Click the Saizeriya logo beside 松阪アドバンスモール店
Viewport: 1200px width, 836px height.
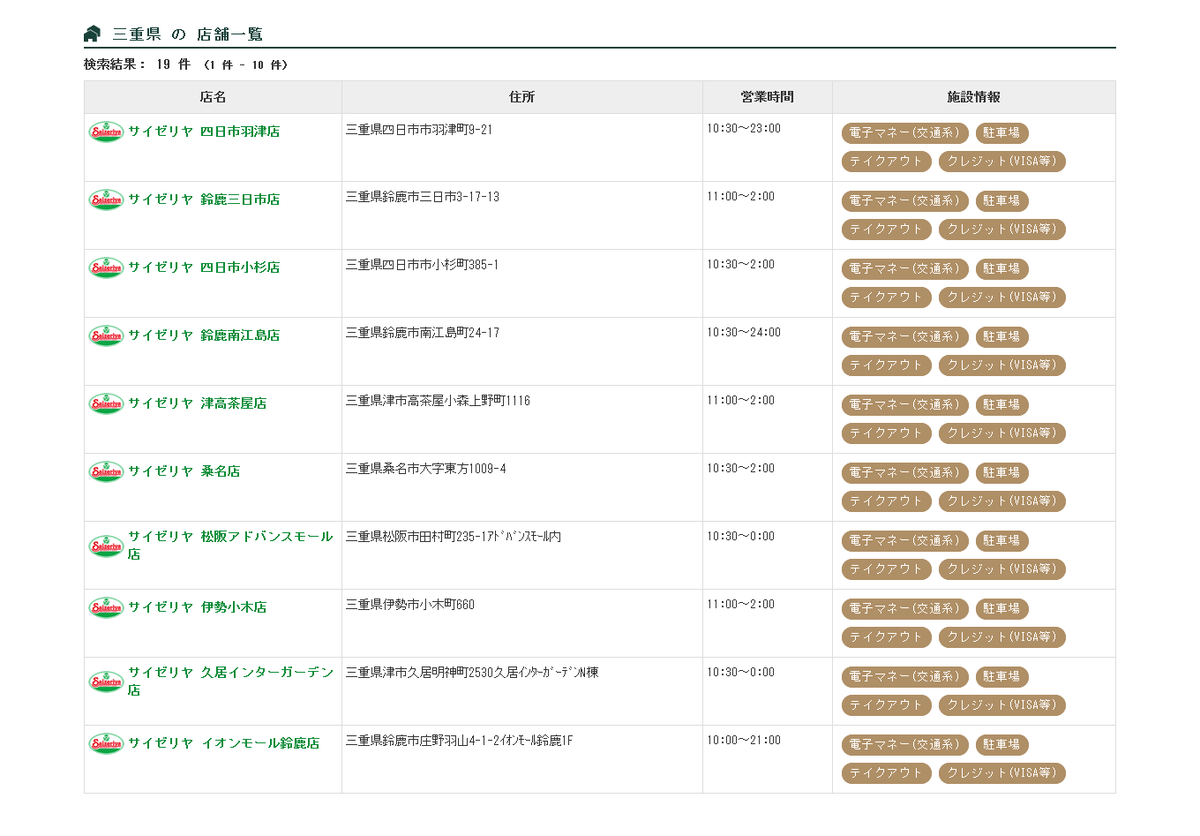click(106, 545)
